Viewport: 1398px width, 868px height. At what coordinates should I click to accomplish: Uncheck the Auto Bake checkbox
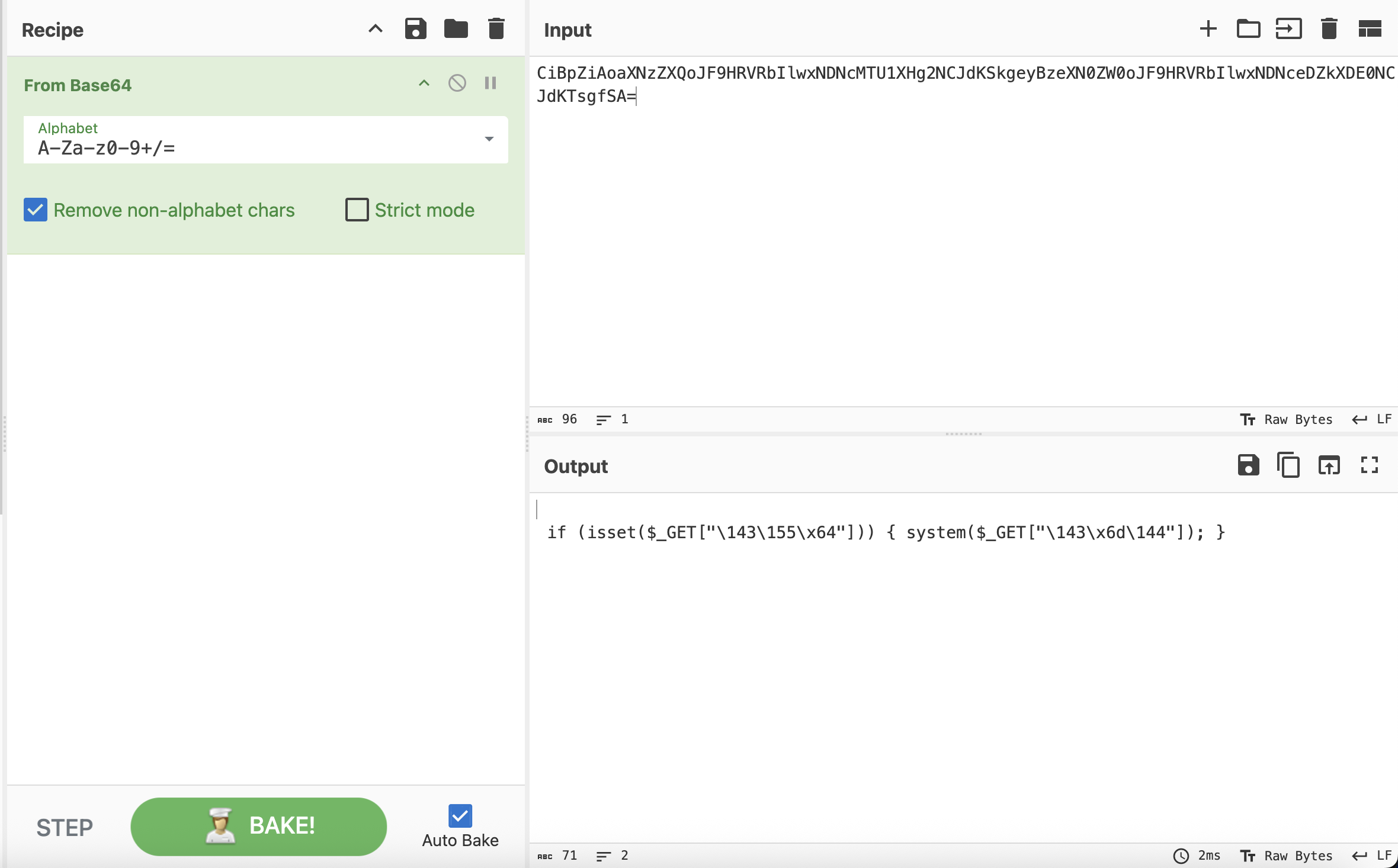(x=460, y=816)
